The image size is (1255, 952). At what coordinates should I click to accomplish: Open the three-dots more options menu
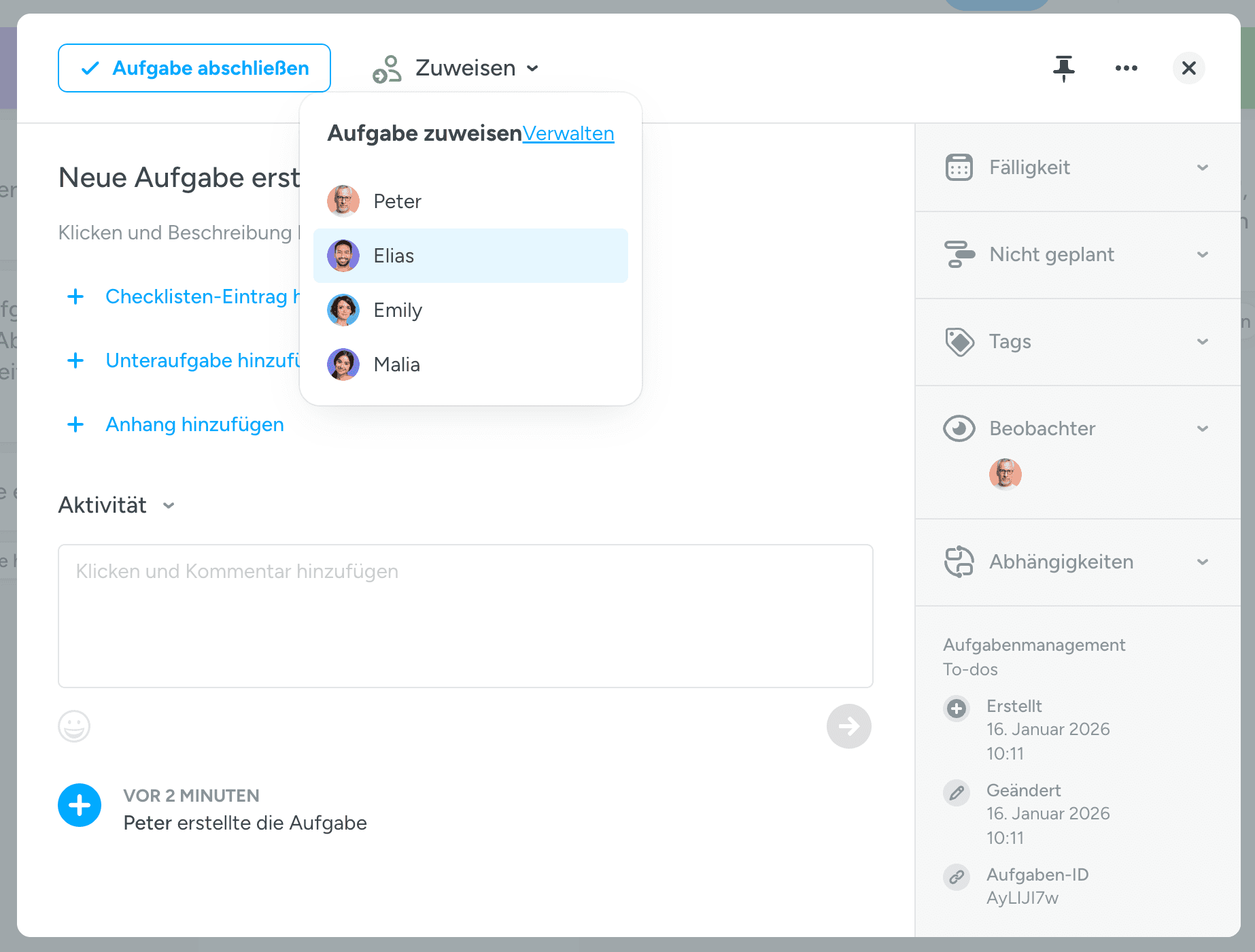click(x=1126, y=68)
